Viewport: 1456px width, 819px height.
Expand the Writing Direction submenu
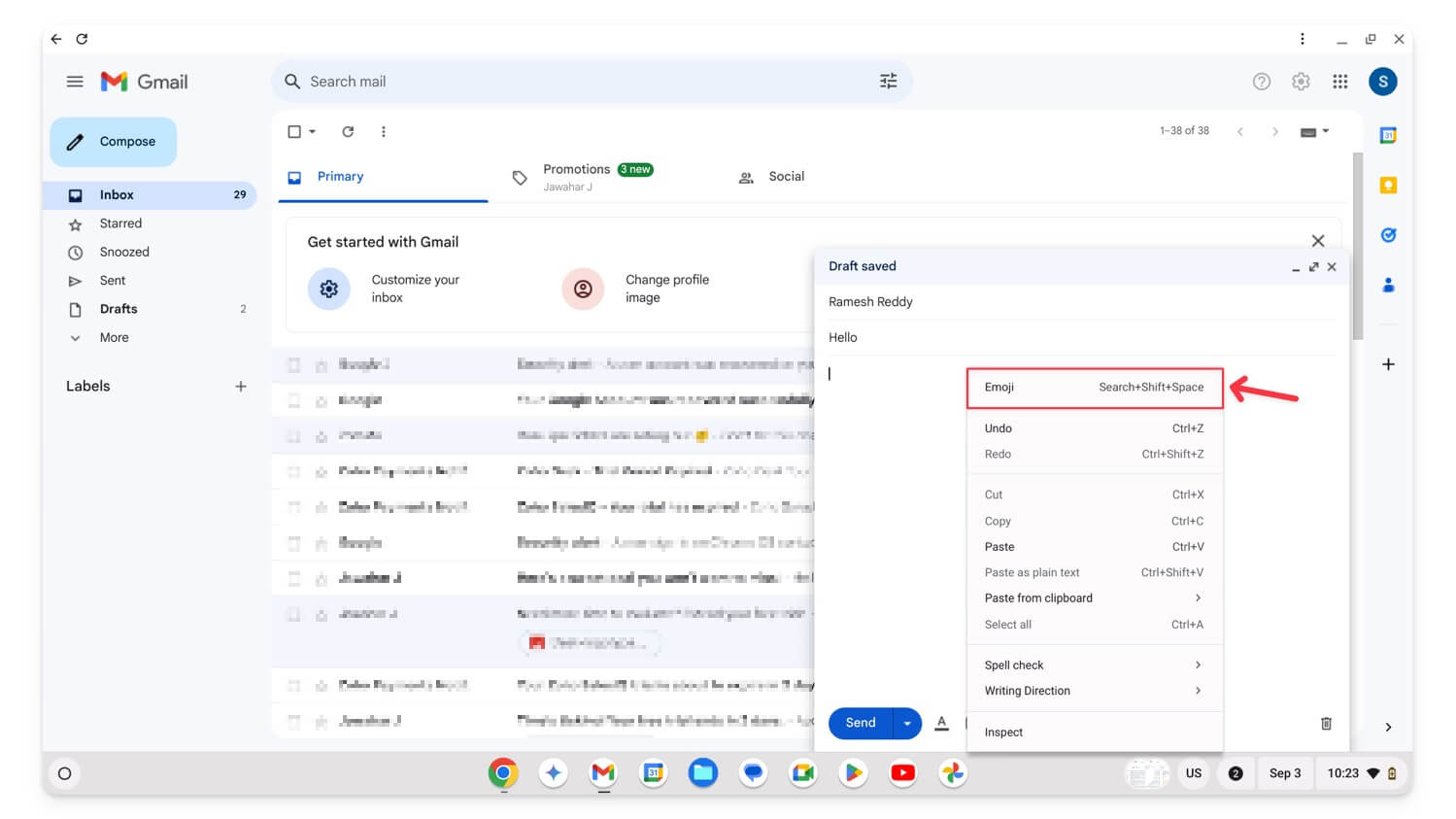(1095, 691)
